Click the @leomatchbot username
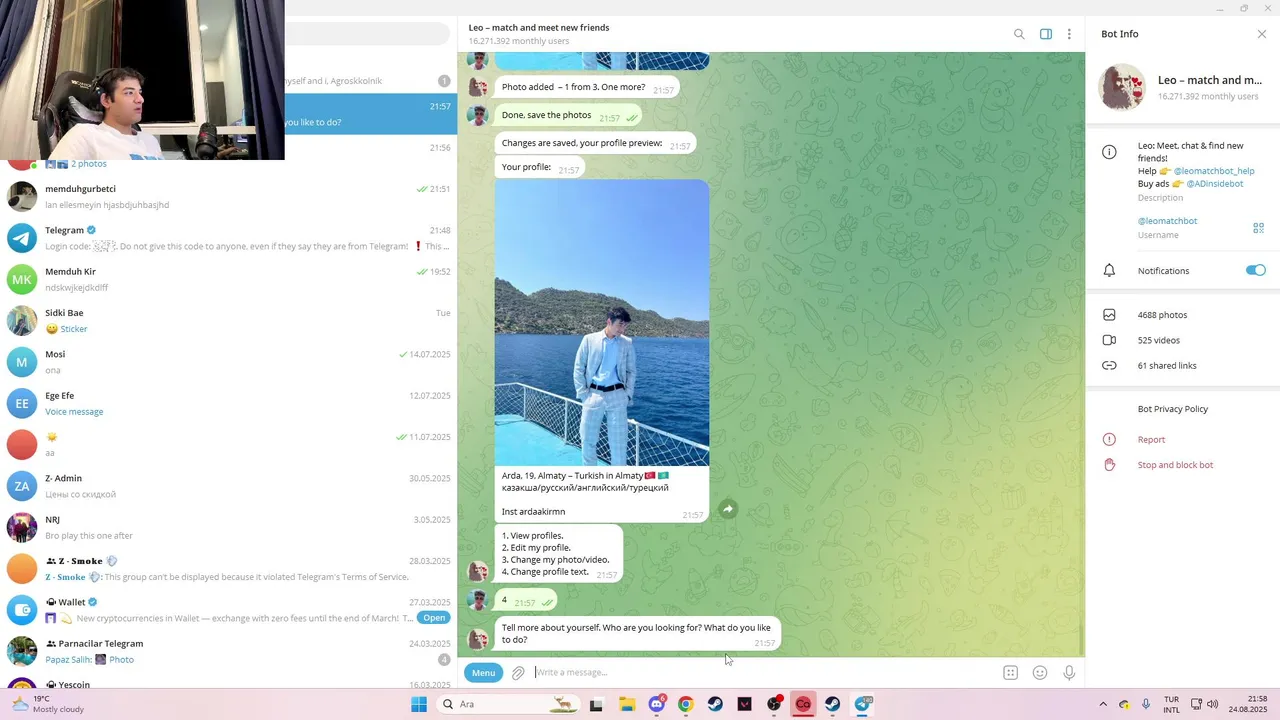 (1167, 221)
